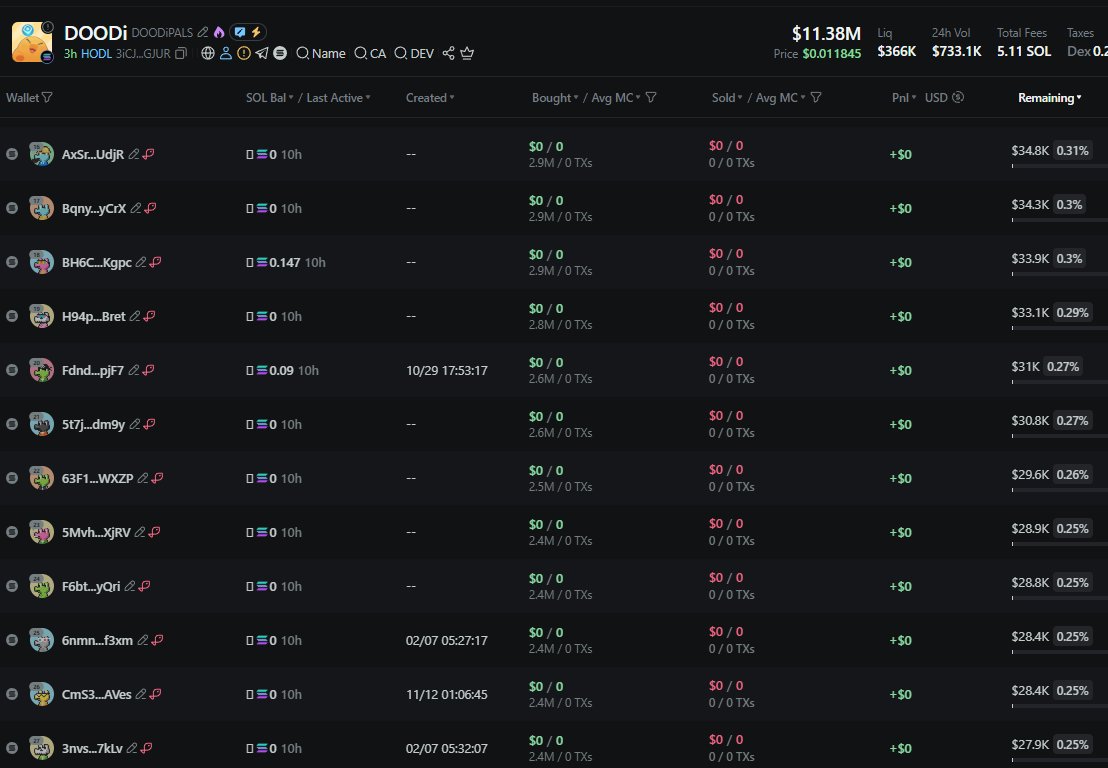This screenshot has width=1108, height=768.
Task: Open wallet BH6C...Kgpc
Action: (x=97, y=262)
